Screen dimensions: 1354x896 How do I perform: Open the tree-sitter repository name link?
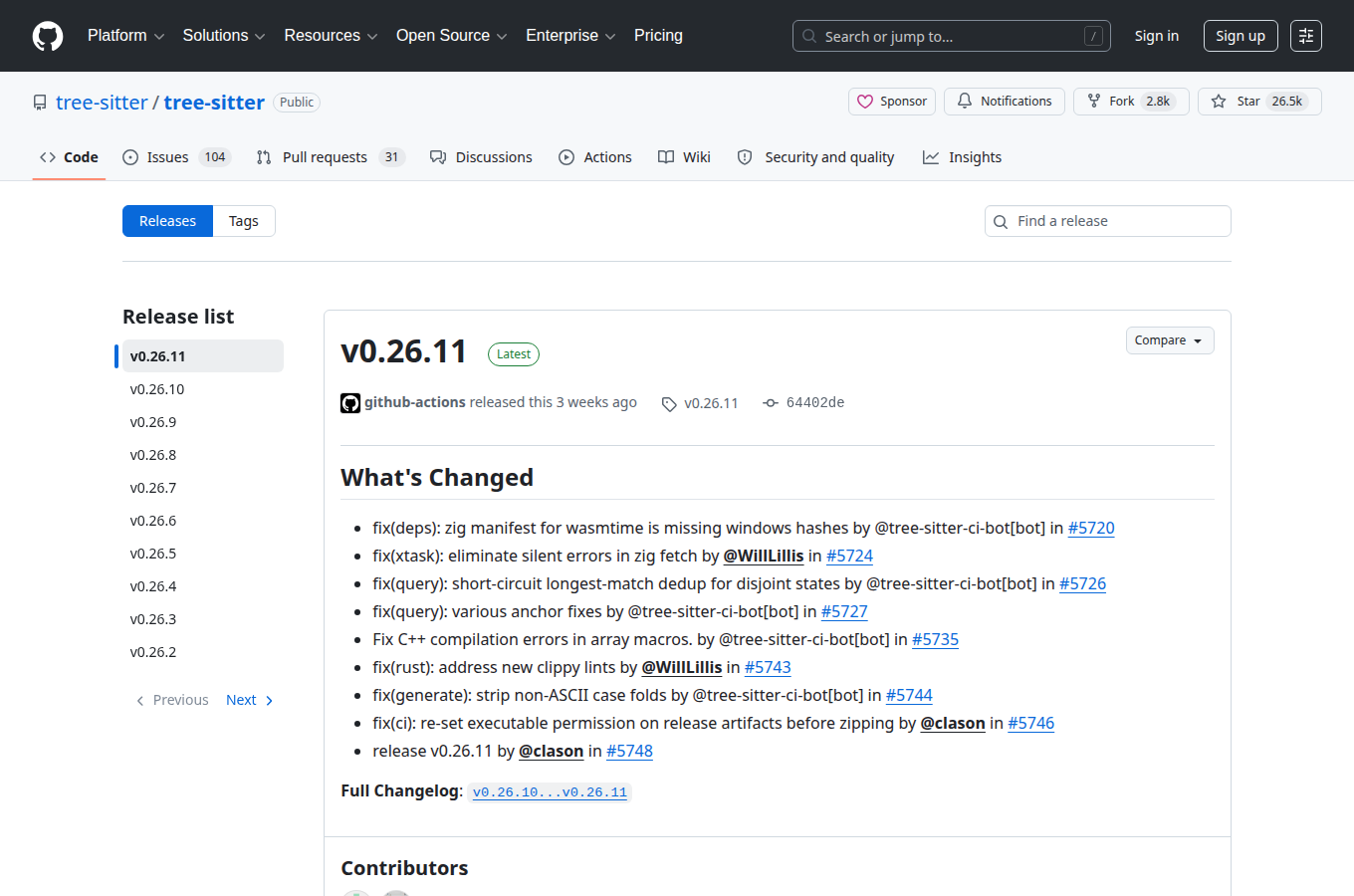click(214, 103)
